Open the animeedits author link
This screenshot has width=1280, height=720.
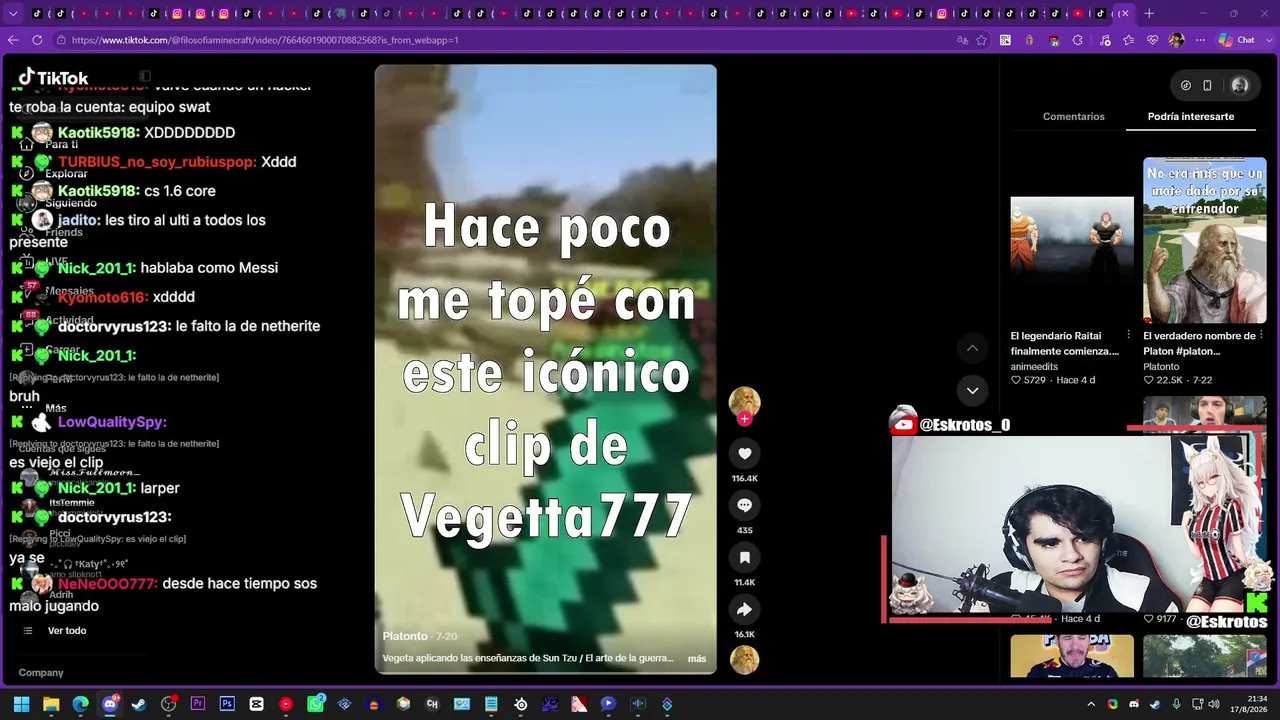point(1034,367)
